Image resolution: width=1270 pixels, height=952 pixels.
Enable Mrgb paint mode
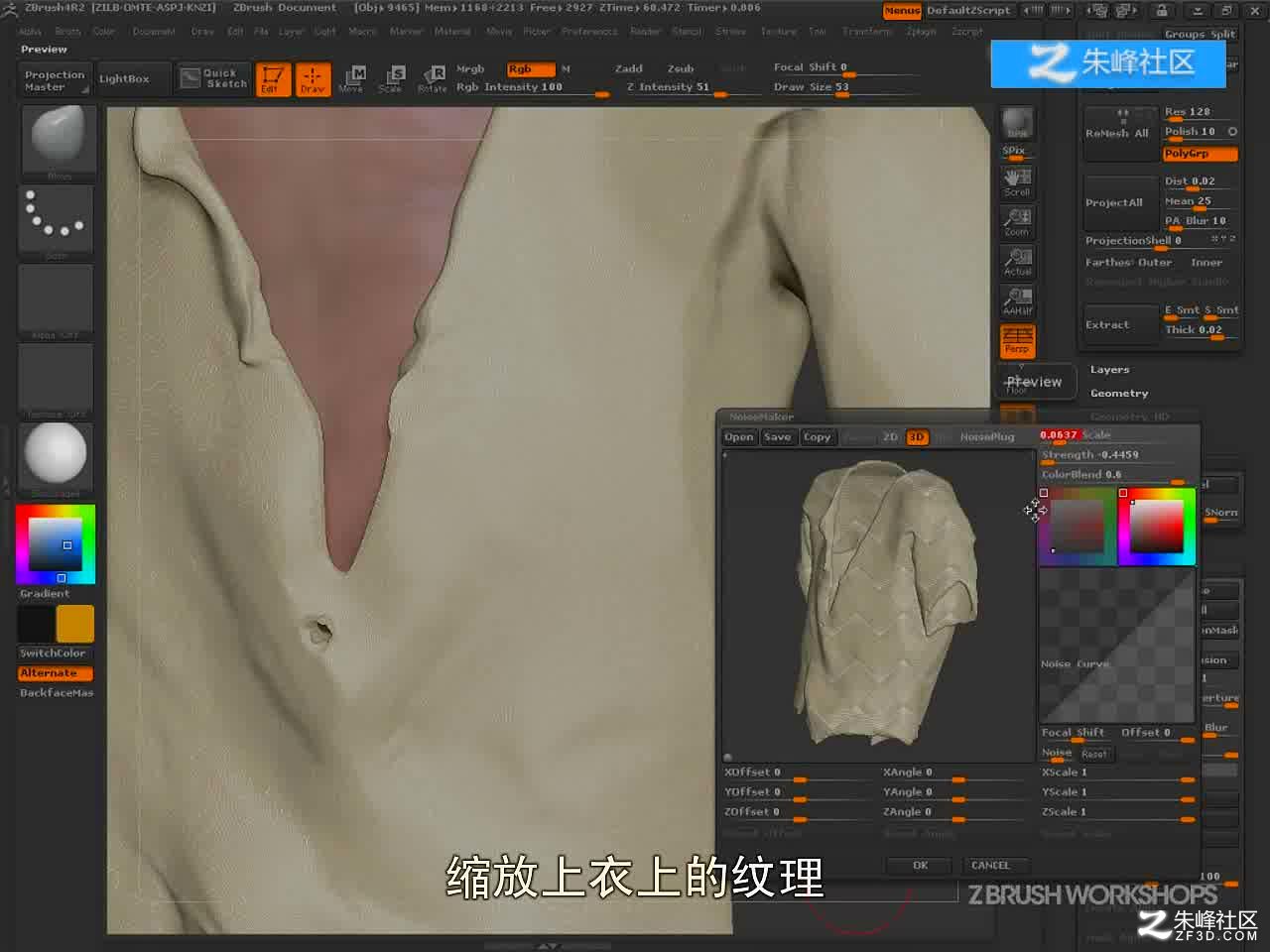pyautogui.click(x=470, y=69)
